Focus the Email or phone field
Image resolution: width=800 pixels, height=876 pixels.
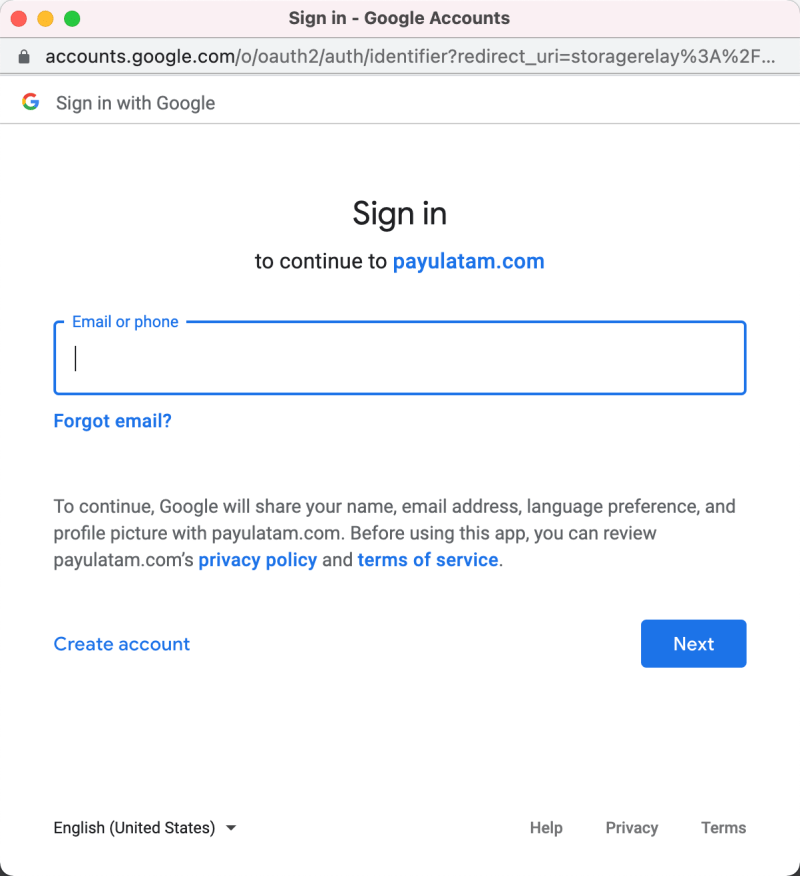[x=400, y=358]
